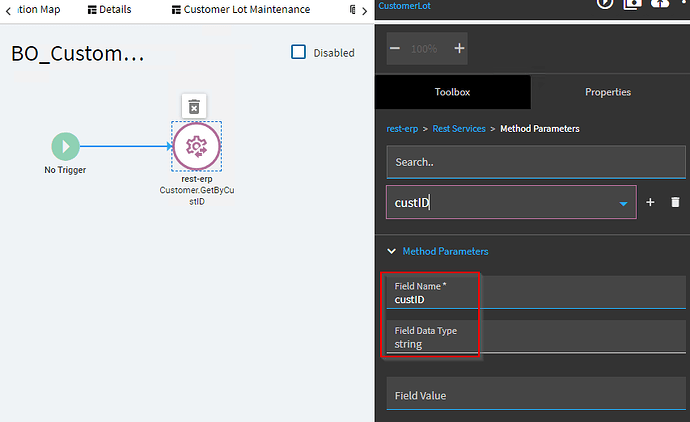This screenshot has height=422, width=690.
Task: Delete the node with trash icon above it
Action: point(195,106)
